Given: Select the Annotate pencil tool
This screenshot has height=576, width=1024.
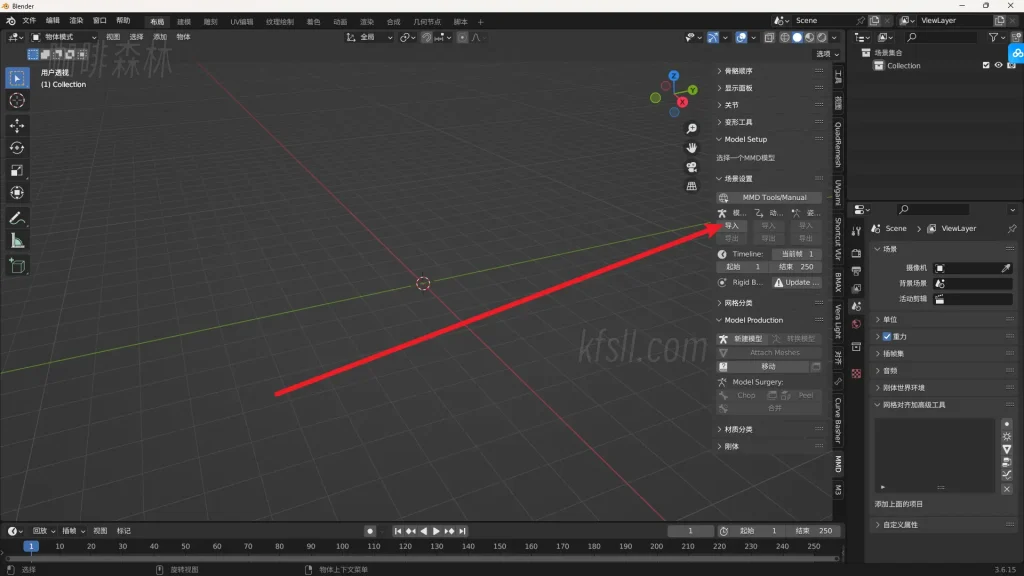Looking at the screenshot, I should pos(17,218).
